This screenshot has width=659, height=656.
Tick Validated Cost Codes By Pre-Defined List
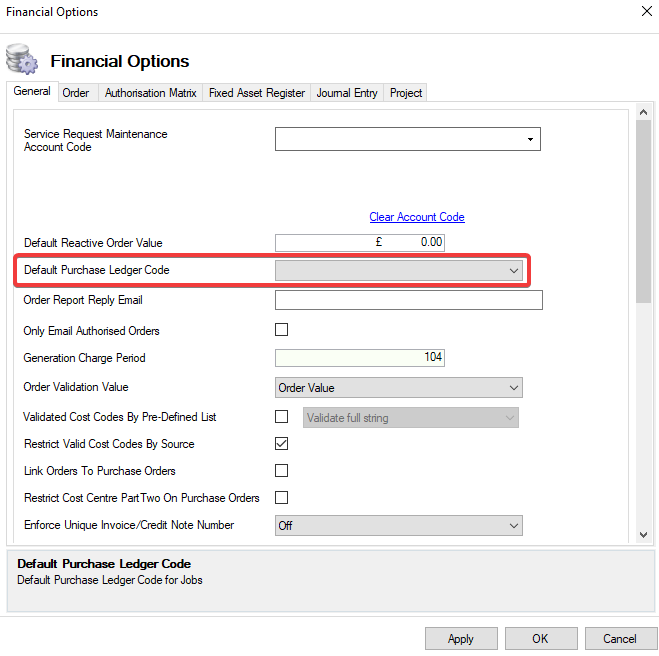click(x=281, y=416)
